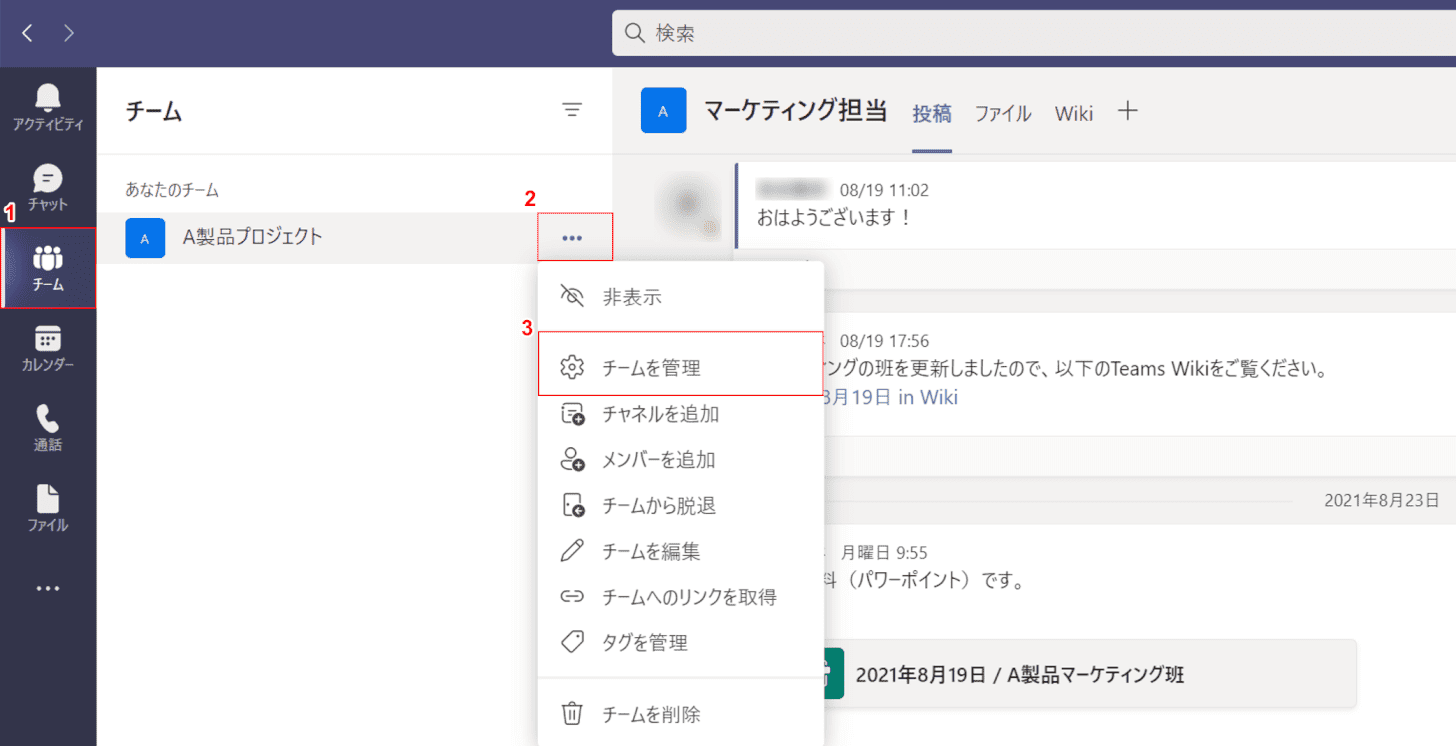Click the マーケティング担当 channel avatar
The width and height of the screenshot is (1456, 746).
663,110
